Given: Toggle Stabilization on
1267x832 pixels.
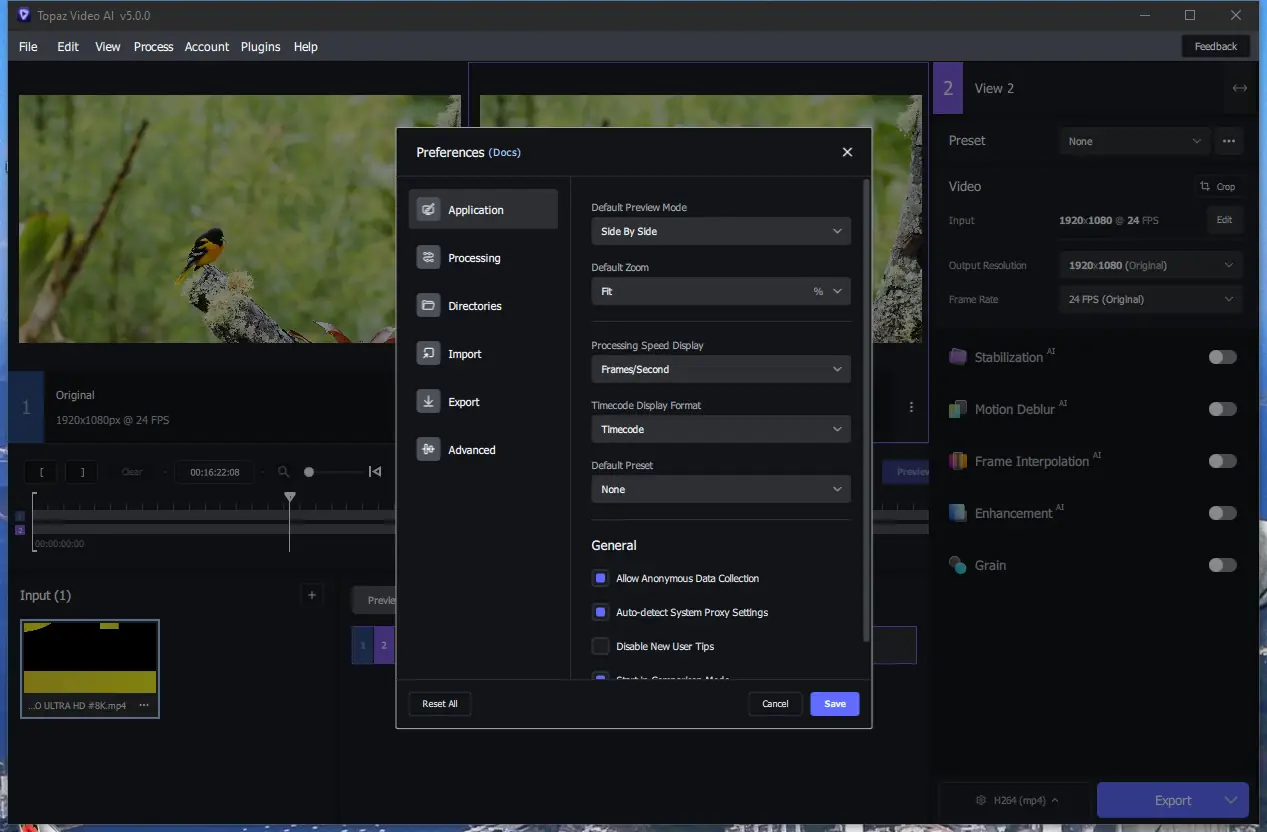Looking at the screenshot, I should [x=1222, y=357].
